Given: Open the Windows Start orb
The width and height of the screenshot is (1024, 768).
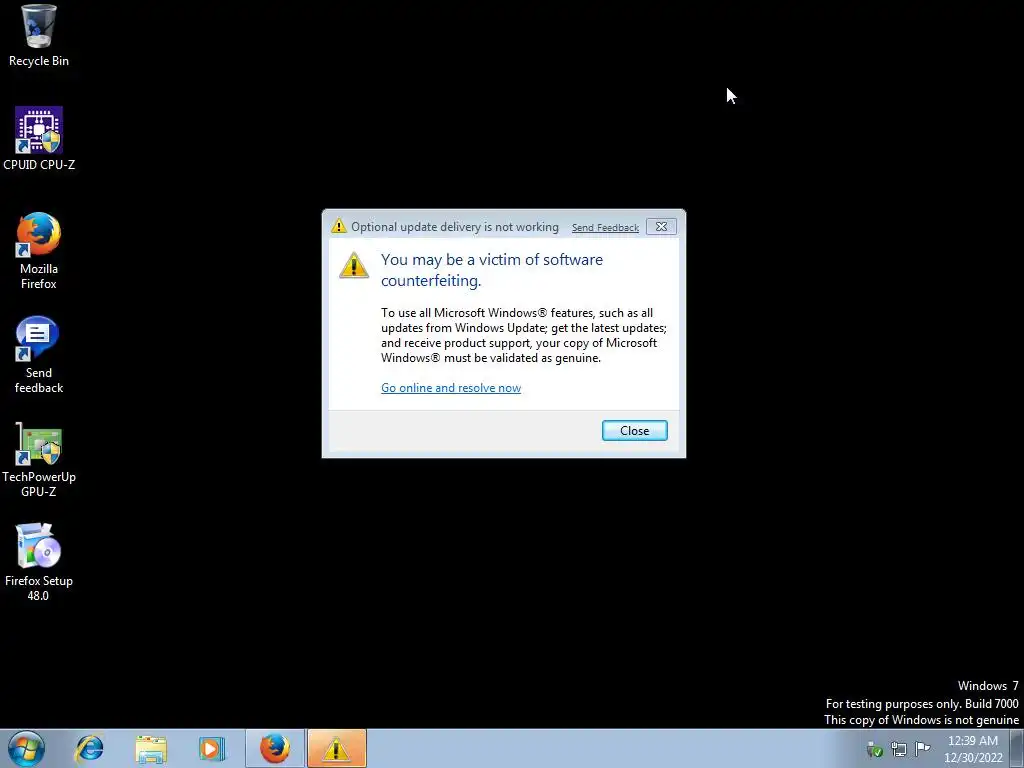Looking at the screenshot, I should pyautogui.click(x=27, y=748).
